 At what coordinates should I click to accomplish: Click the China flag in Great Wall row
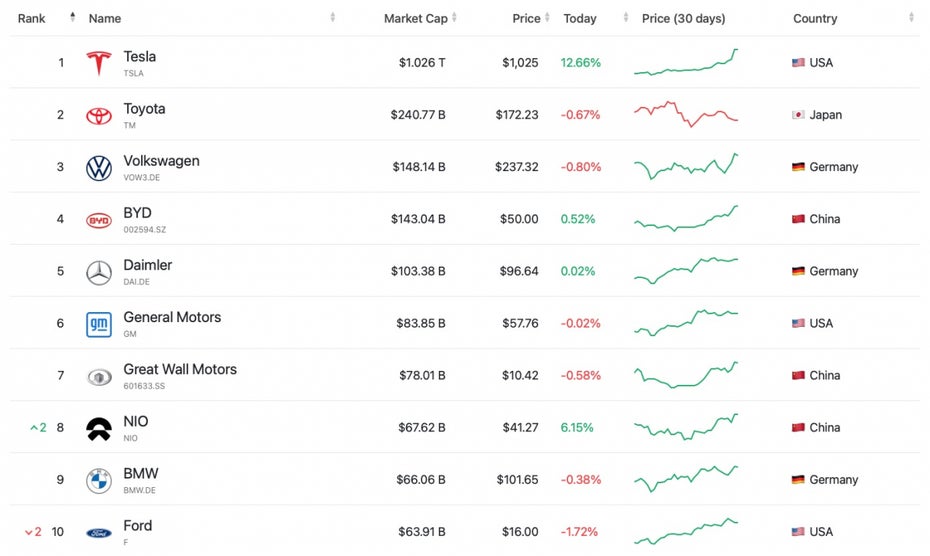pyautogui.click(x=798, y=376)
